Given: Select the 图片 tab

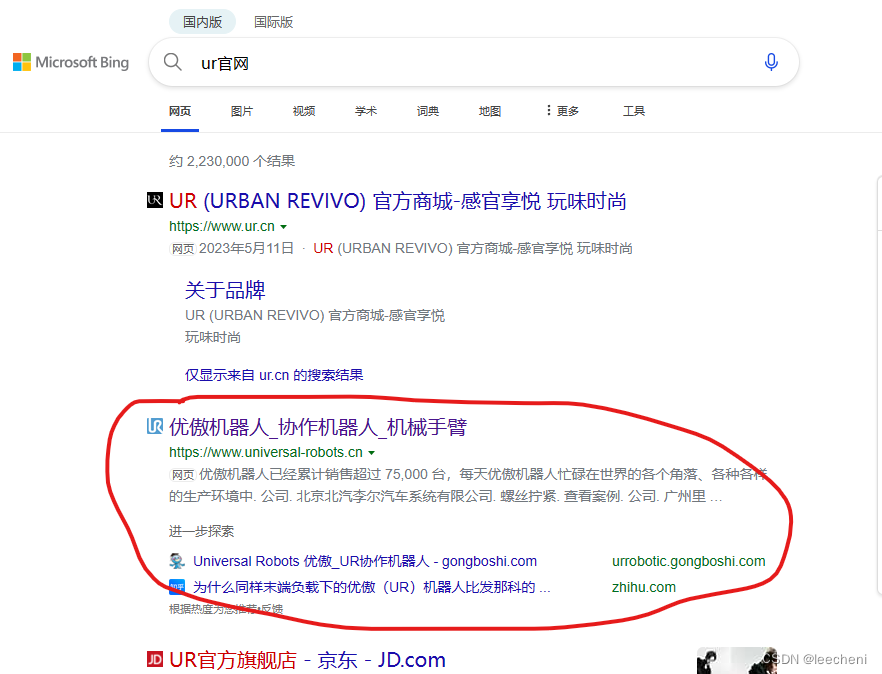Looking at the screenshot, I should point(242,111).
